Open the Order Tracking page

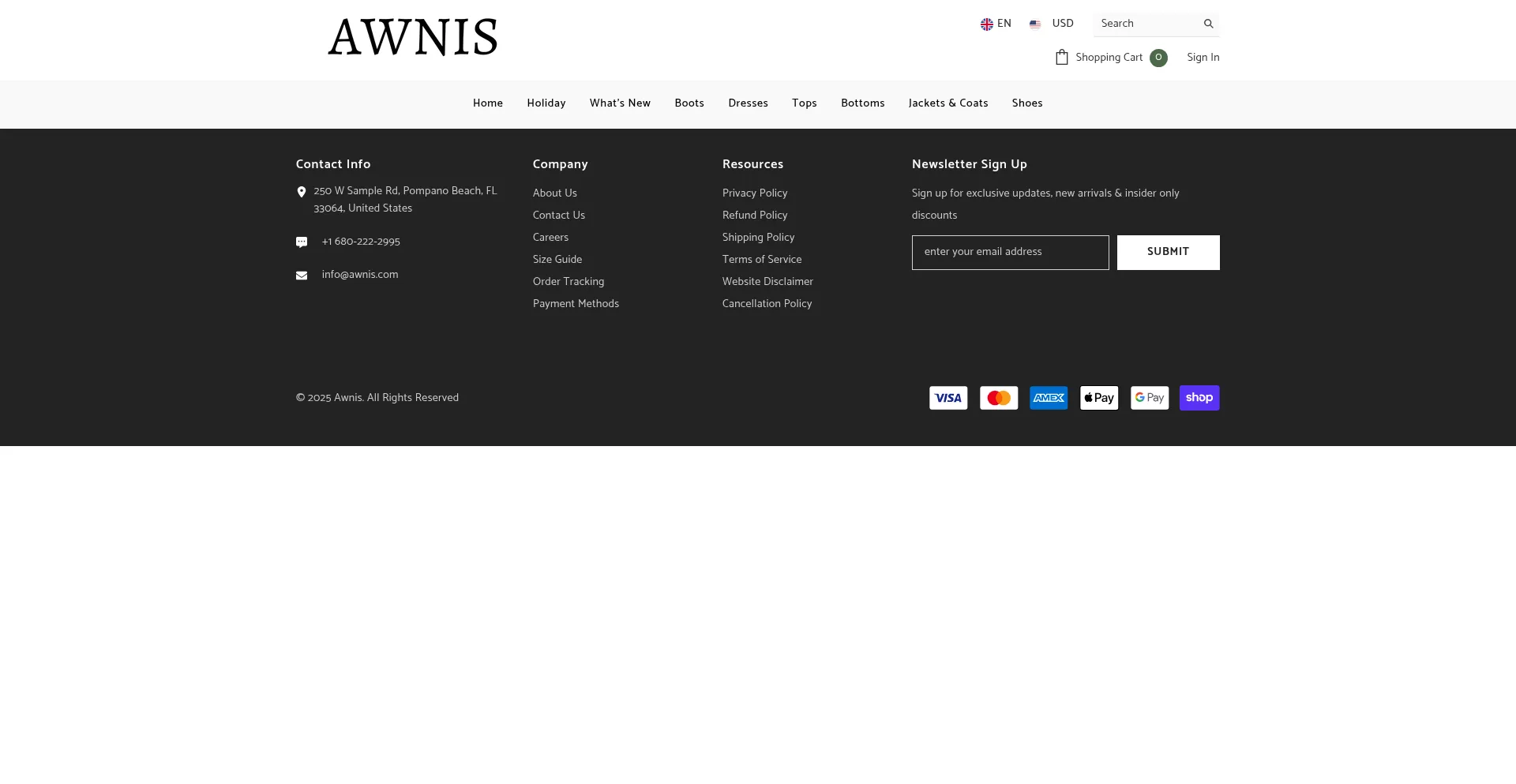click(568, 282)
